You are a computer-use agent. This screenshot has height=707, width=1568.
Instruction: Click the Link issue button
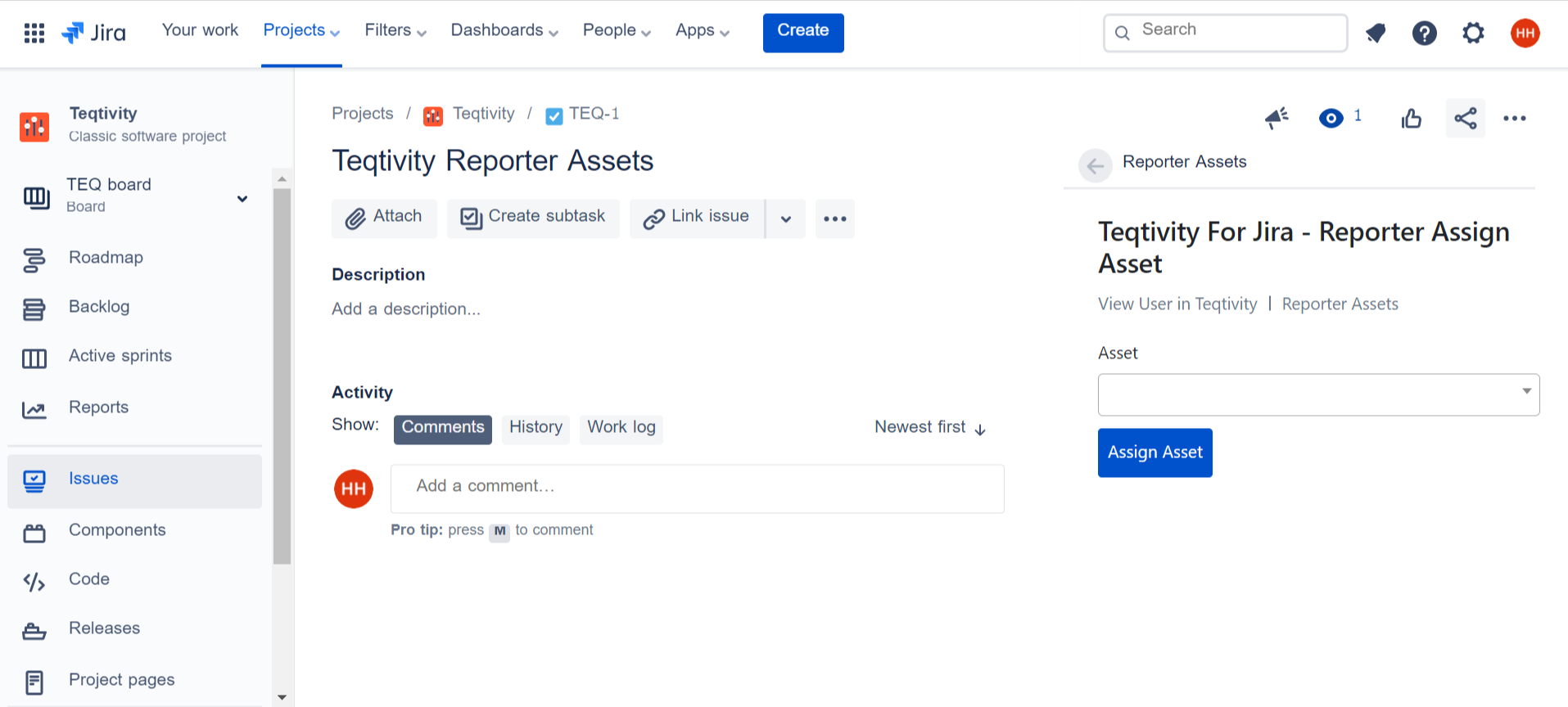[697, 218]
